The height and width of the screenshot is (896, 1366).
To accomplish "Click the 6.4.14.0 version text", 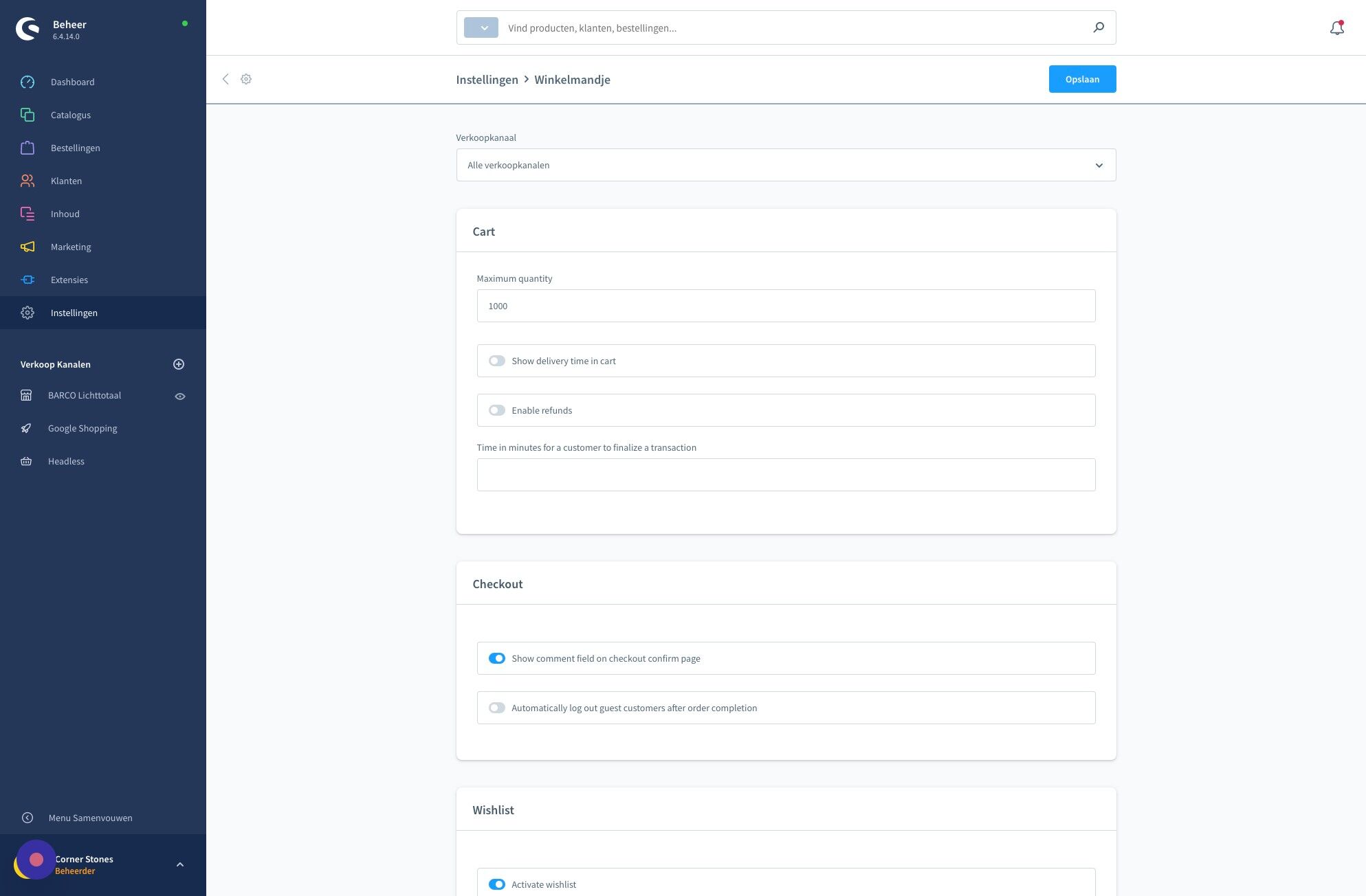I will pos(66,36).
